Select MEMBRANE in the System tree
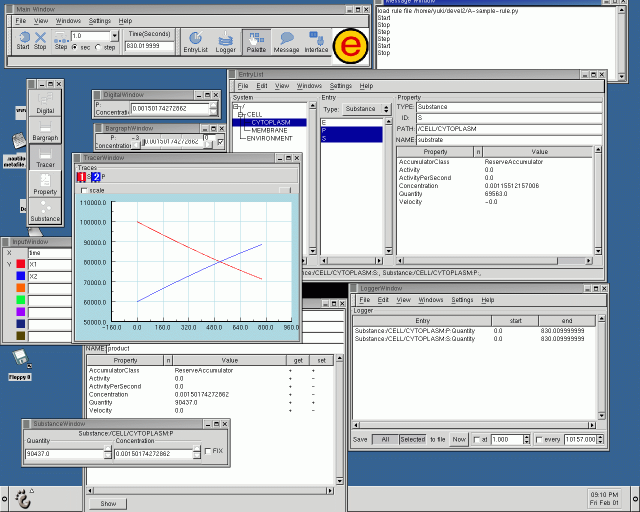The width and height of the screenshot is (640, 512). (x=269, y=130)
